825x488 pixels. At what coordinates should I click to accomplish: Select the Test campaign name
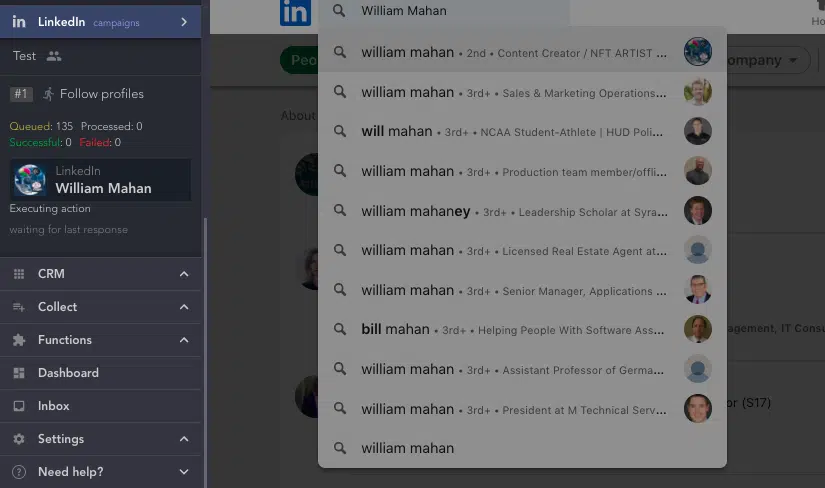point(24,56)
